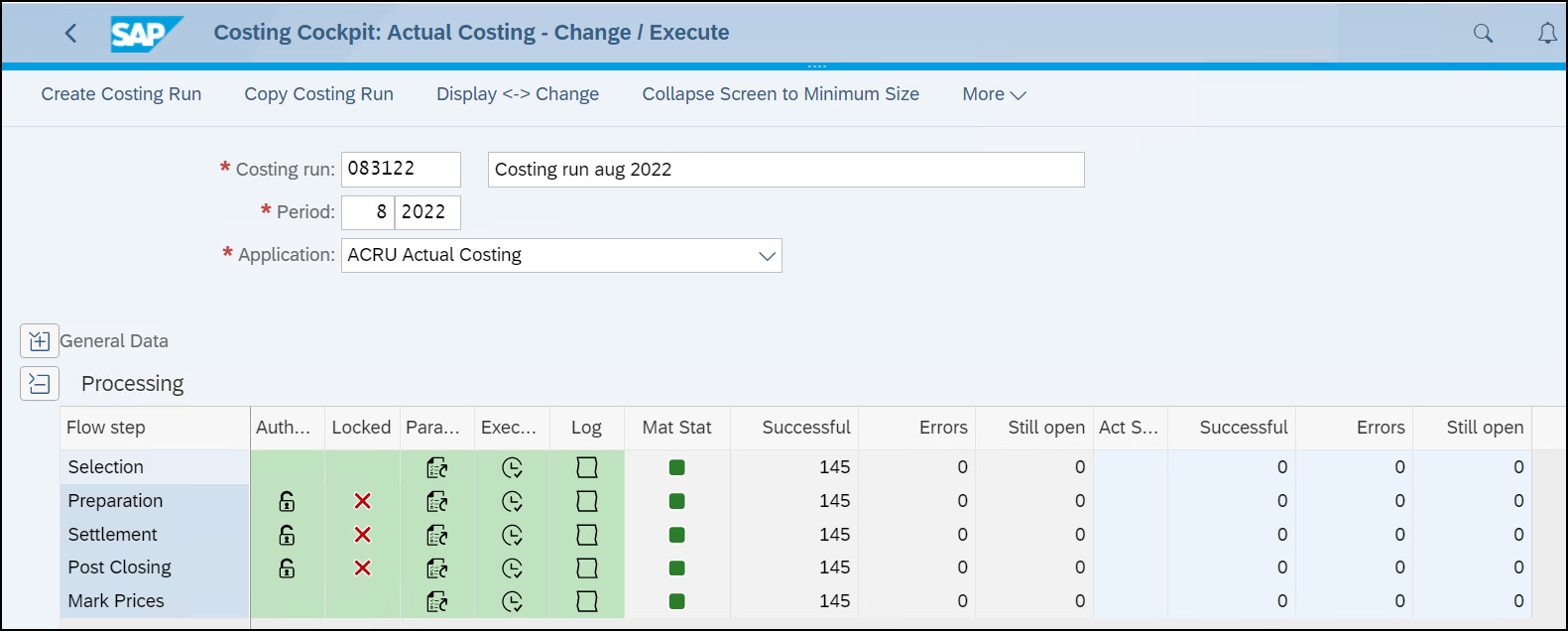Click Create Costing Run
The image size is (1568, 631).
tap(121, 94)
